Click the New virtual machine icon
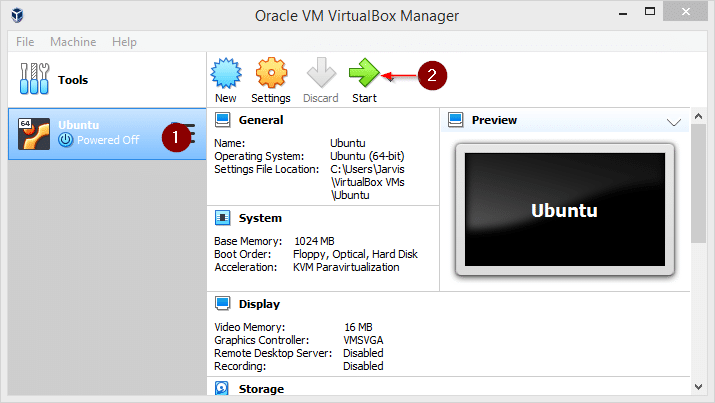This screenshot has width=715, height=403. point(225,75)
